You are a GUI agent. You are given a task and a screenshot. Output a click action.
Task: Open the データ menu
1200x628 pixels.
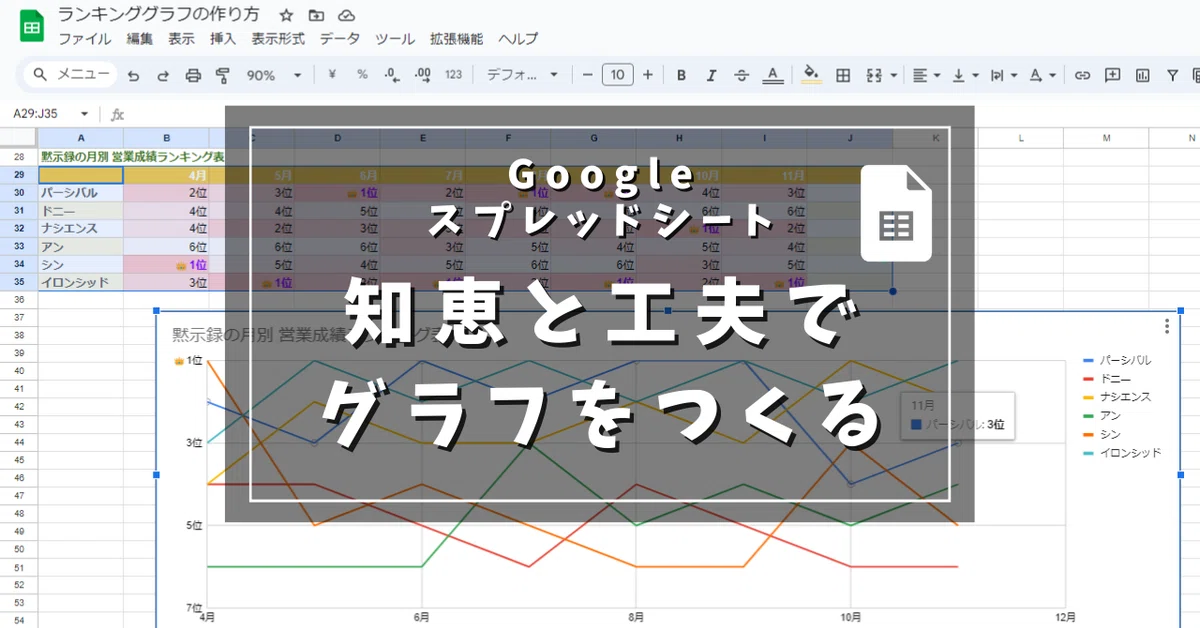pos(340,39)
